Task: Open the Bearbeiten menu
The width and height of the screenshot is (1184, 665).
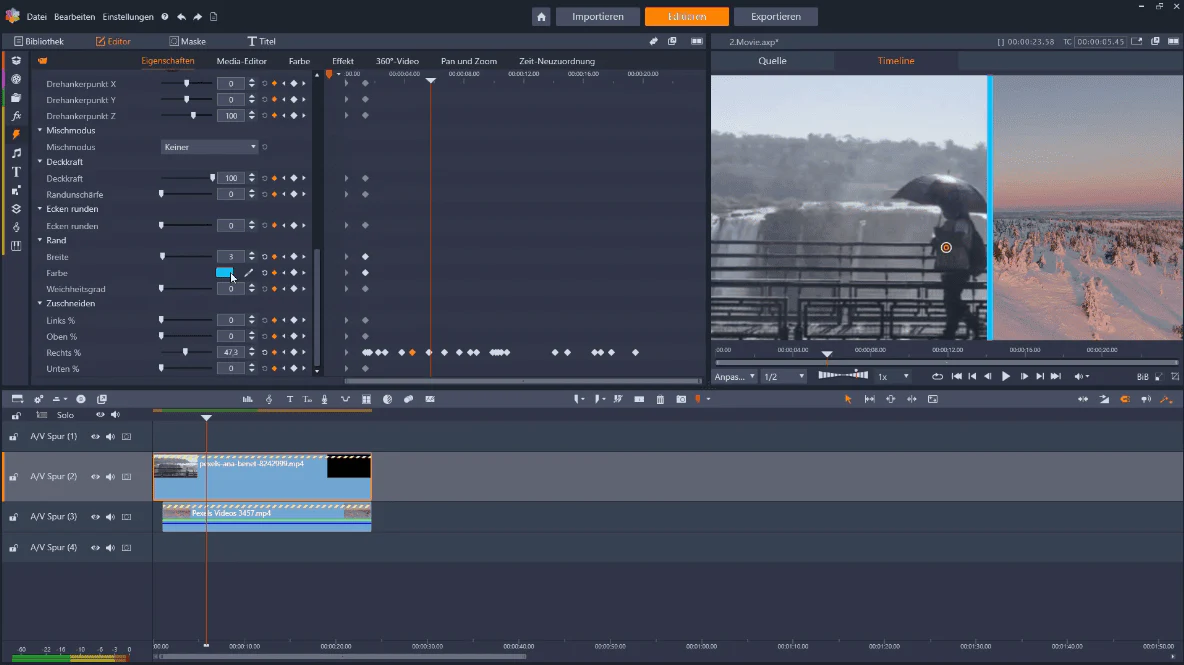Action: tap(75, 17)
